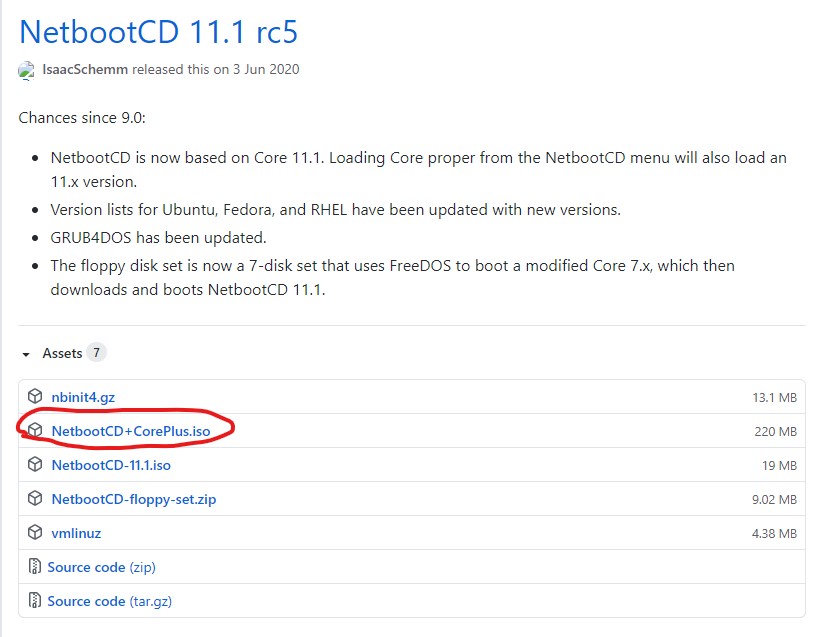Download the nbinit4.gz file
This screenshot has height=637, width=837.
(83, 397)
